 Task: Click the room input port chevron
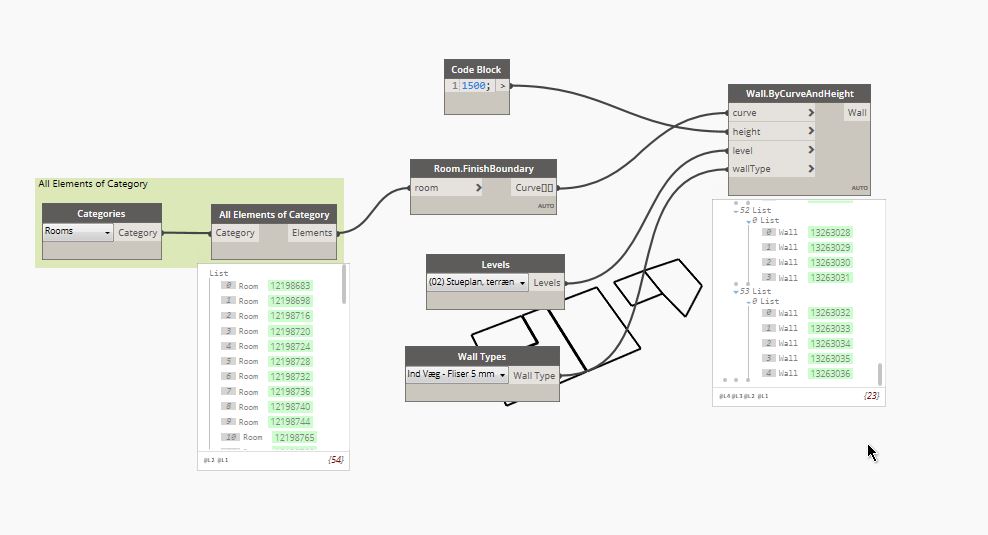[x=478, y=187]
